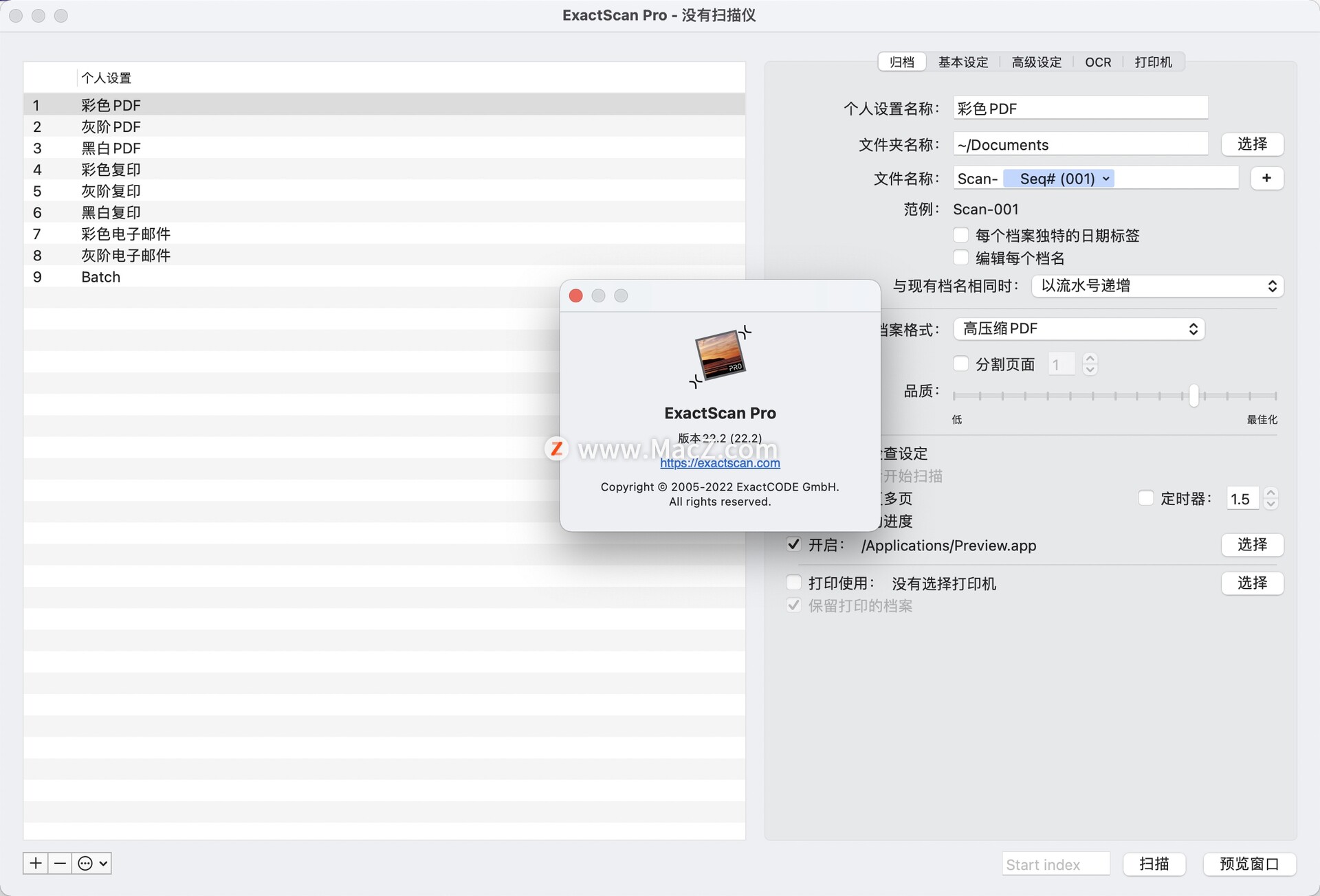1320x896 pixels.
Task: Switch to the 基本设定 tab
Action: point(963,62)
